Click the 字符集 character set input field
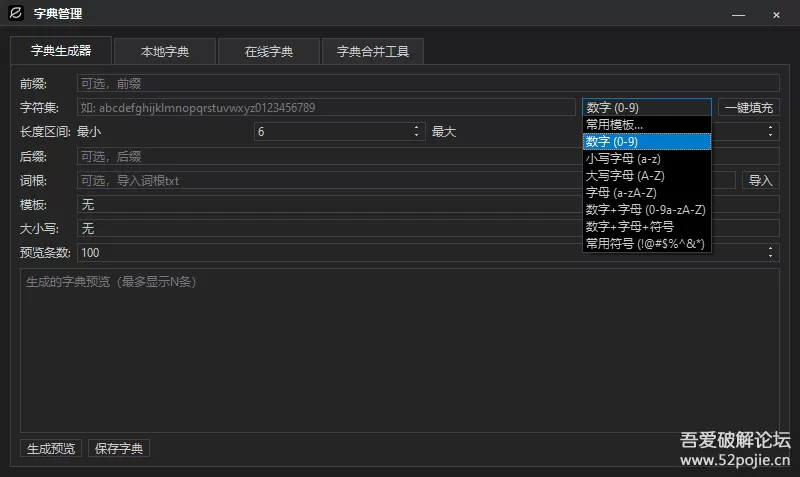Screen dimensions: 800x477 point(326,107)
